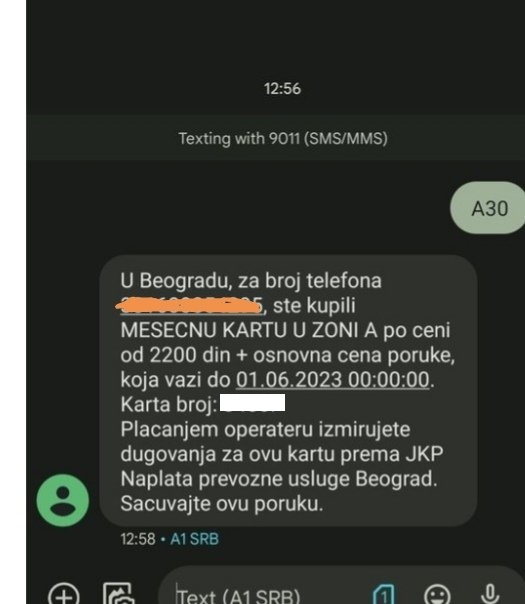Tap the white redacted Karta broj box
525x604 pixels.
click(253, 403)
